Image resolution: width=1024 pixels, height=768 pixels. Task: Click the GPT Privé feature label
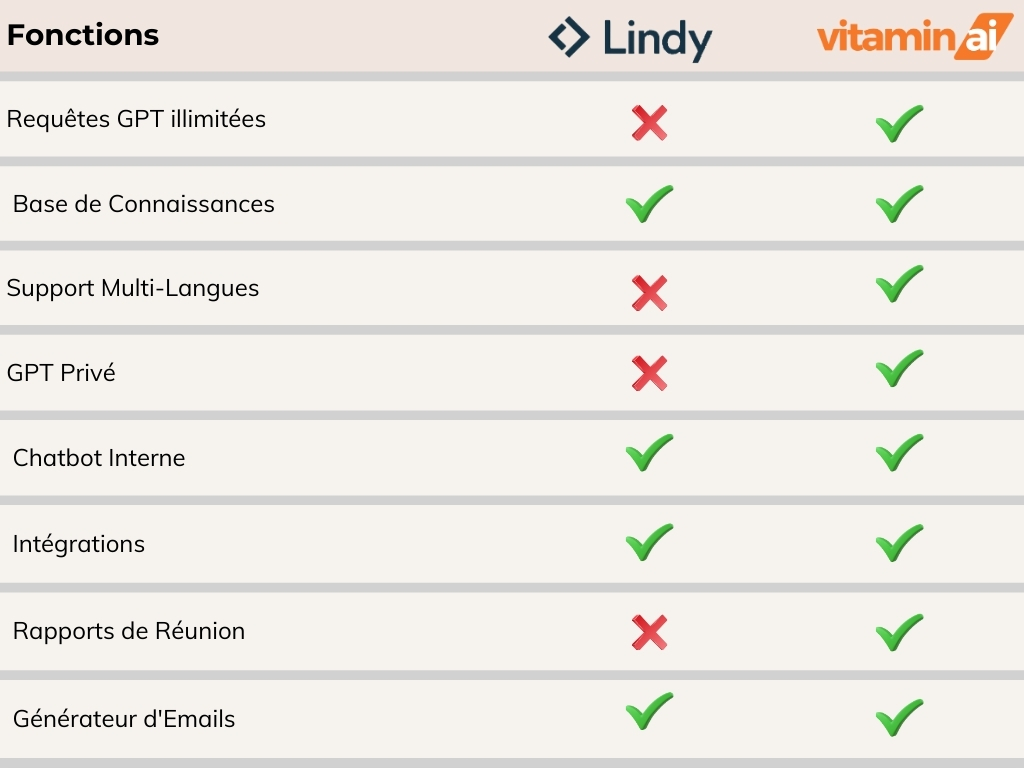tap(61, 372)
